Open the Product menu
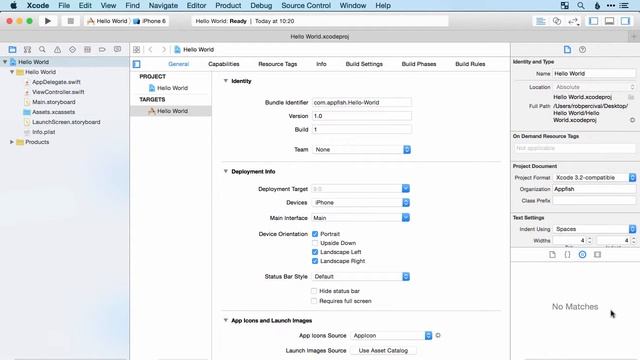This screenshot has width=640, height=360. point(228,5)
